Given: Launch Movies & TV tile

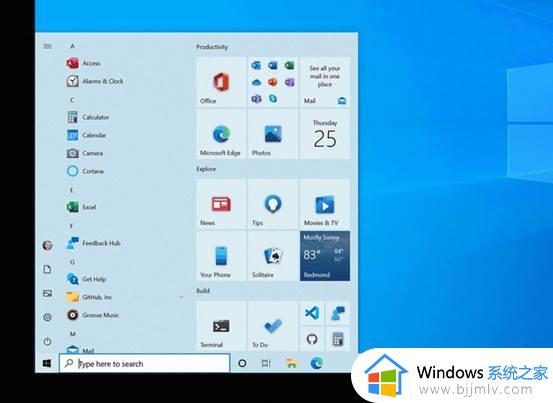Looking at the screenshot, I should (x=325, y=204).
